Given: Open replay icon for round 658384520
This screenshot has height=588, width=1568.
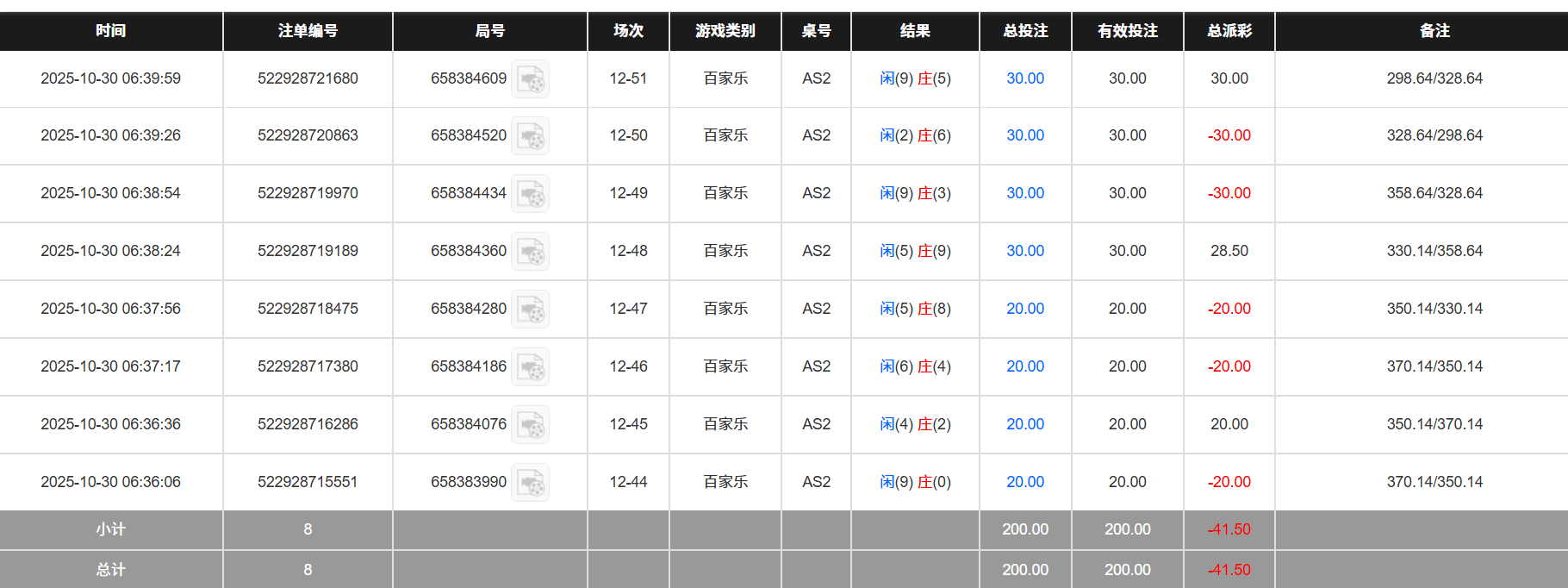Looking at the screenshot, I should pos(531,136).
